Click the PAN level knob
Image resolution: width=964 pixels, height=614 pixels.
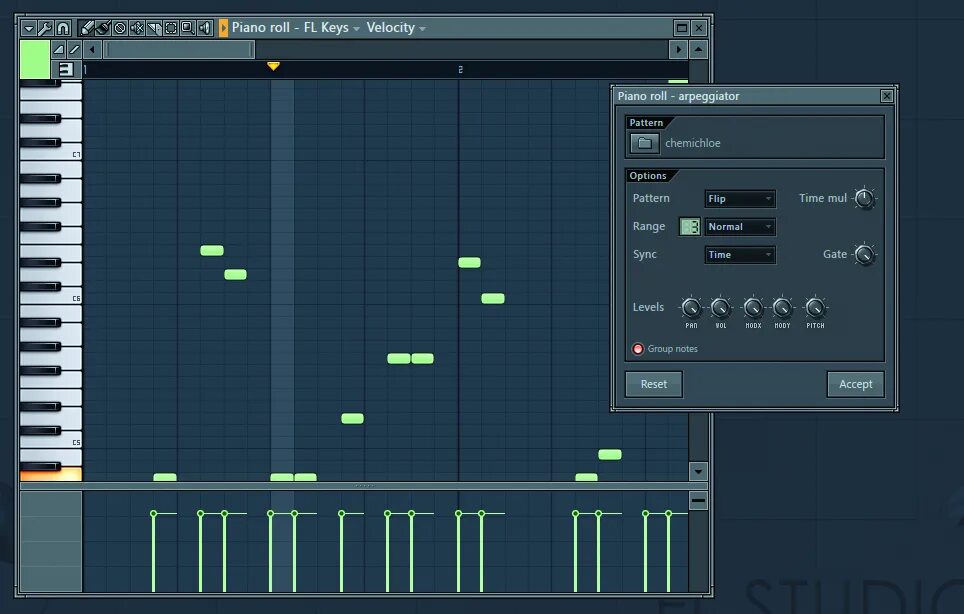691,307
